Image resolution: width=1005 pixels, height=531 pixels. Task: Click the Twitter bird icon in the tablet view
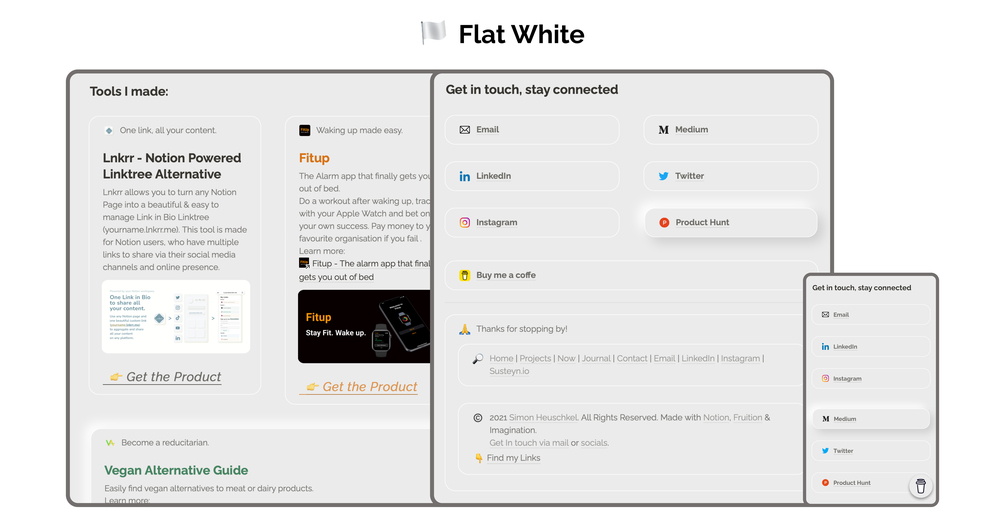click(x=663, y=176)
